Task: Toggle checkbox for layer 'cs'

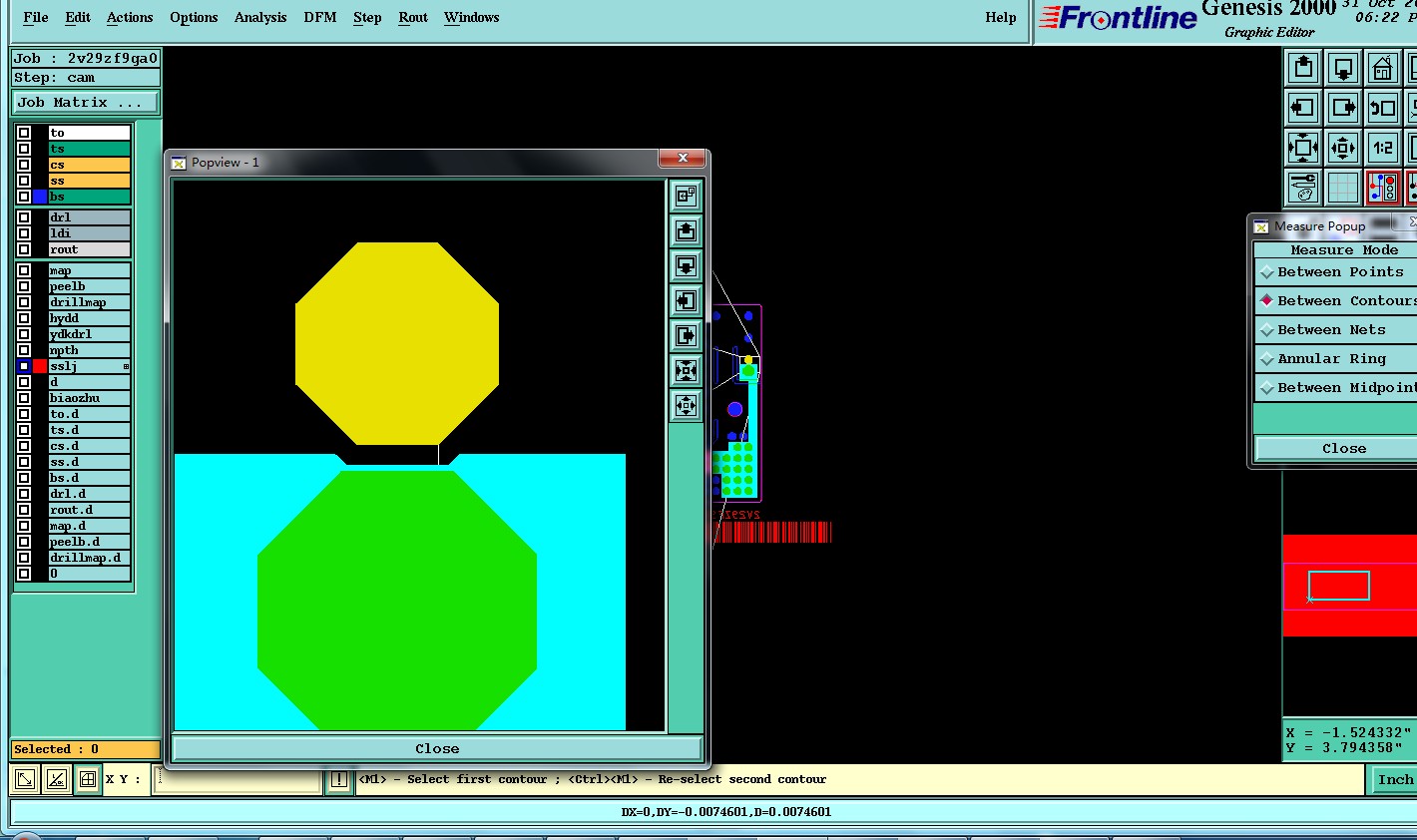Action: point(24,165)
